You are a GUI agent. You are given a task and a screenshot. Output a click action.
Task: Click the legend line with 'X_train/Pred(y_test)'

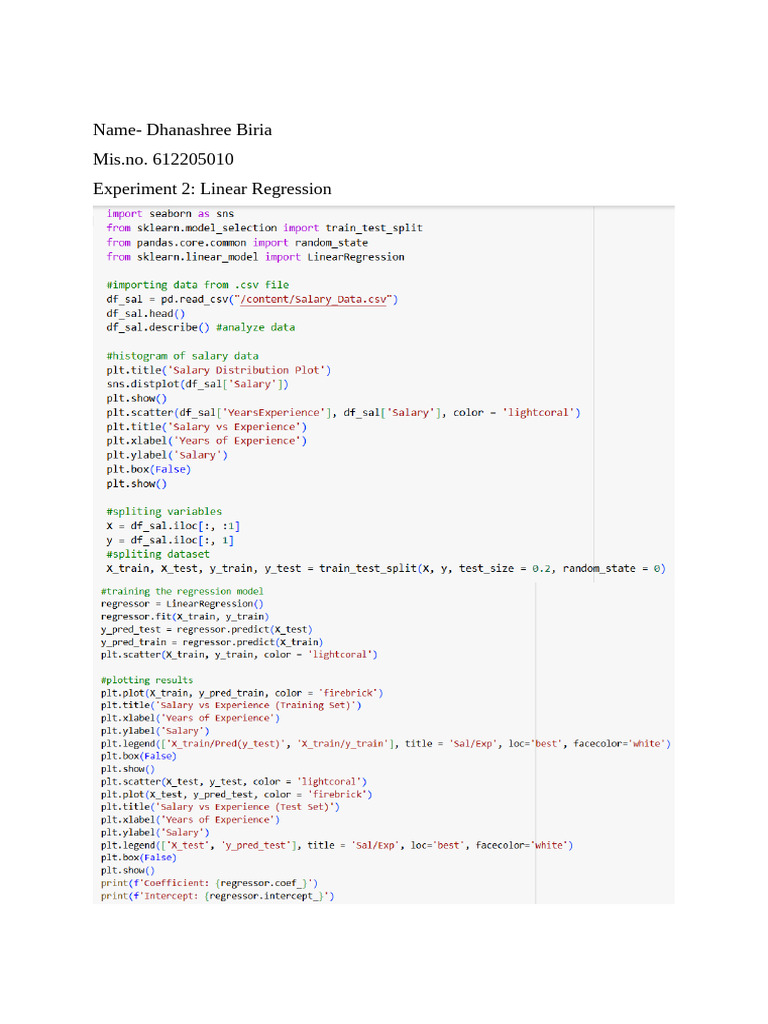[x=386, y=744]
